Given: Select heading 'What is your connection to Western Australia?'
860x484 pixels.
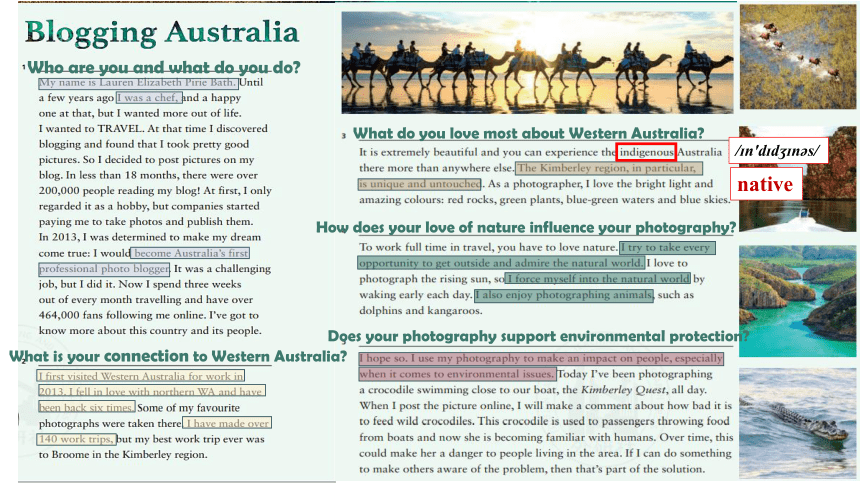Looking at the screenshot, I should [178, 357].
